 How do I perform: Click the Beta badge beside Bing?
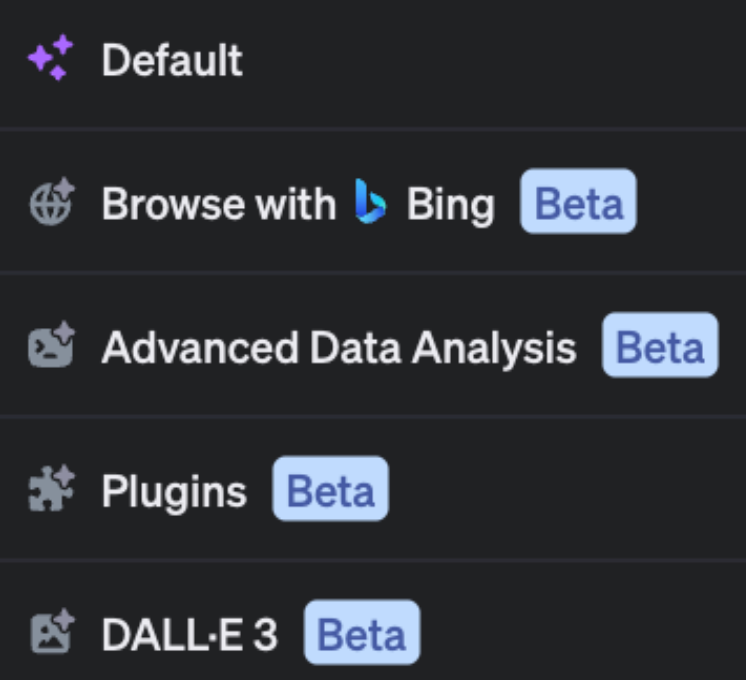pyautogui.click(x=578, y=203)
